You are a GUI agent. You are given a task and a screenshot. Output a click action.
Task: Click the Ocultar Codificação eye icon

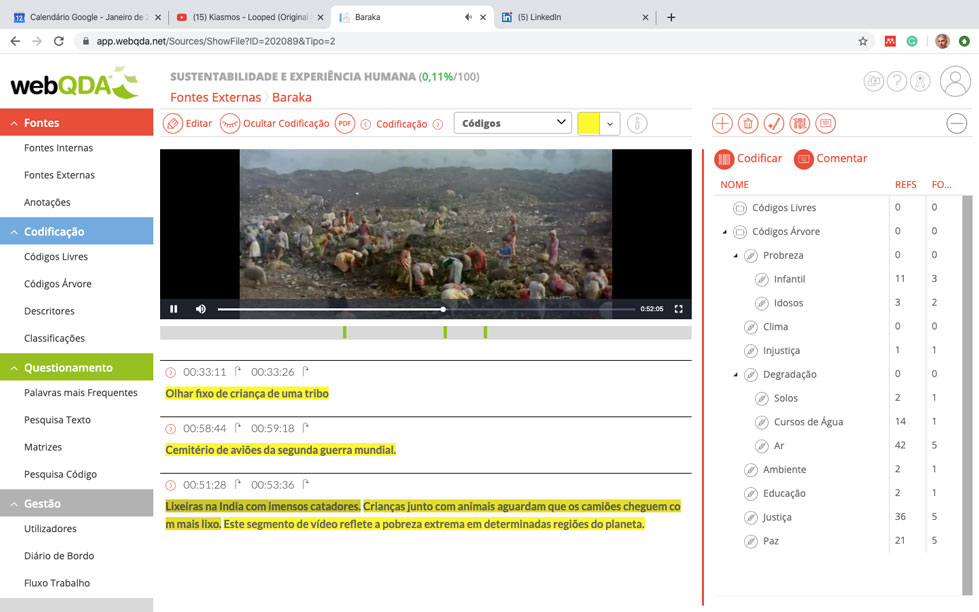click(230, 124)
